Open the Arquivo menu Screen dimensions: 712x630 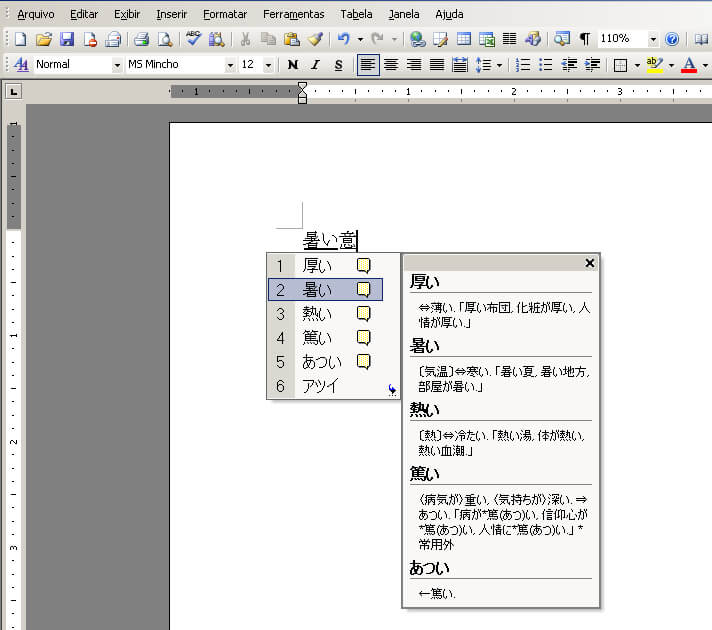(36, 15)
